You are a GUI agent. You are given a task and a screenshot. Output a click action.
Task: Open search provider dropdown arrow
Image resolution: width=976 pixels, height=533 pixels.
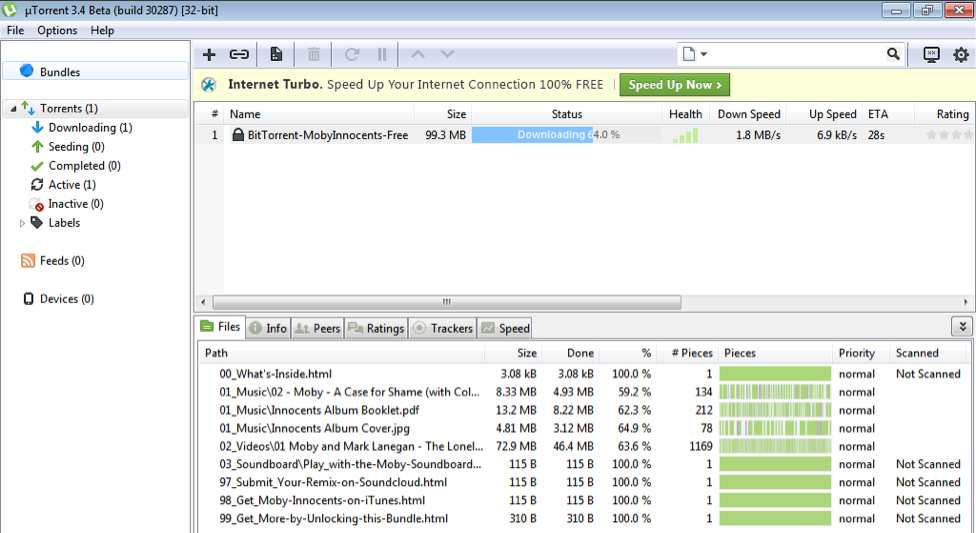(704, 54)
